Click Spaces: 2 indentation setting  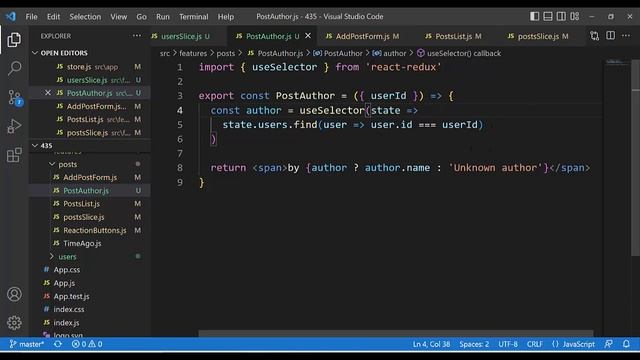[x=474, y=344]
